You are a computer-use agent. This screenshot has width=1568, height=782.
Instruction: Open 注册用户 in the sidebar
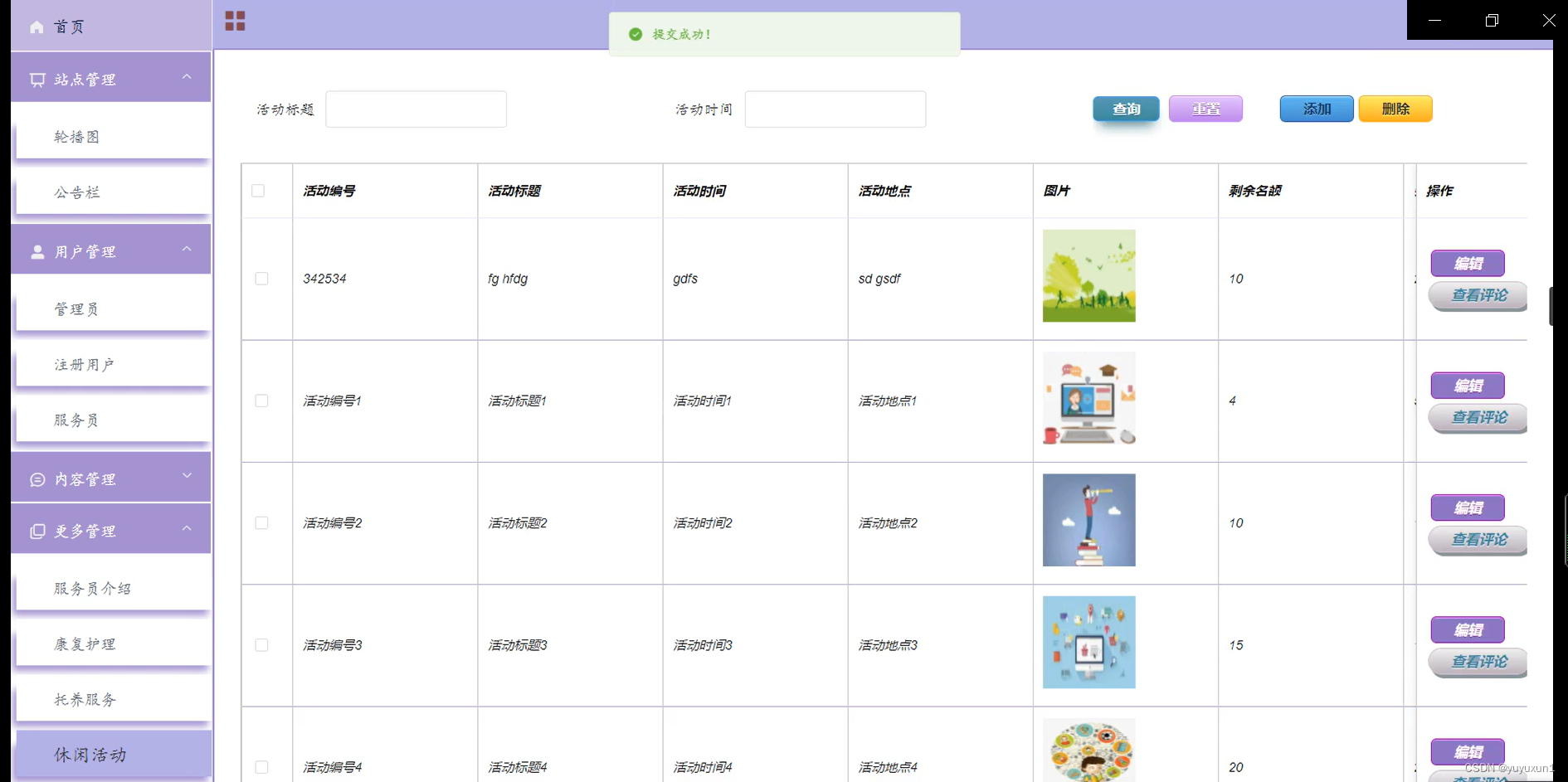[114, 365]
